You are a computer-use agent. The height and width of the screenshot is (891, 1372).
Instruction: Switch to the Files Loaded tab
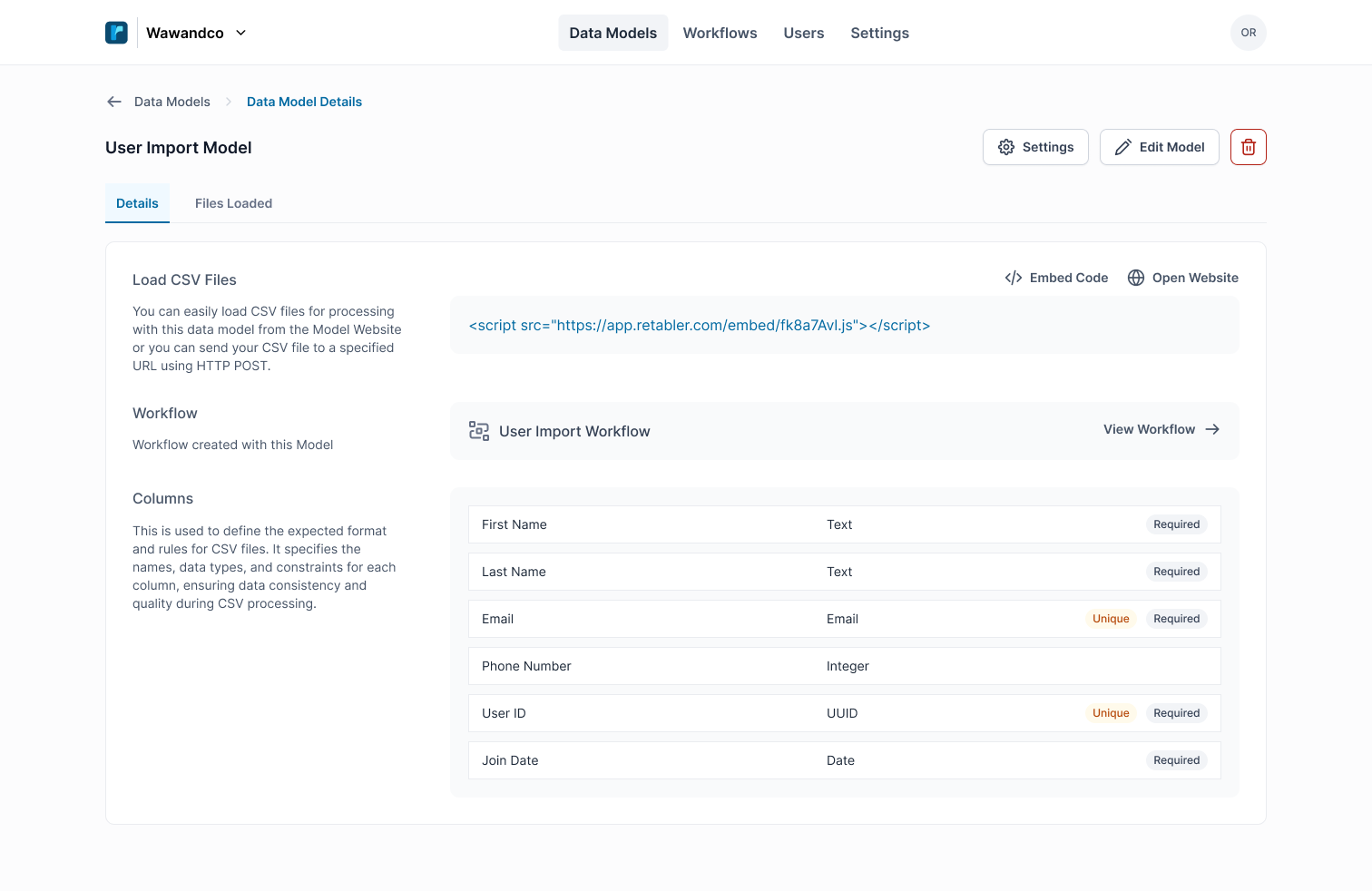233,203
